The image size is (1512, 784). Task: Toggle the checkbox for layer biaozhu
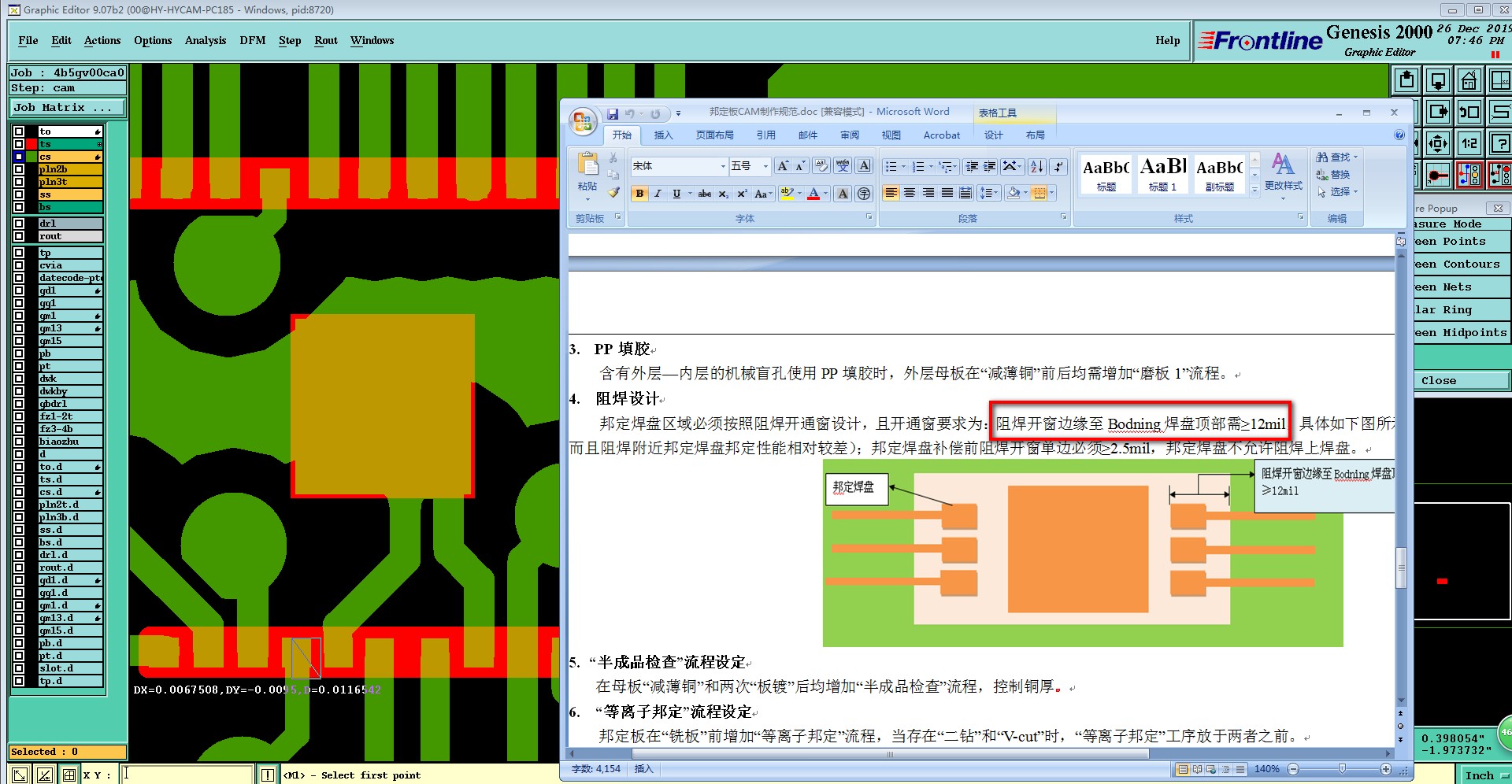point(19,442)
